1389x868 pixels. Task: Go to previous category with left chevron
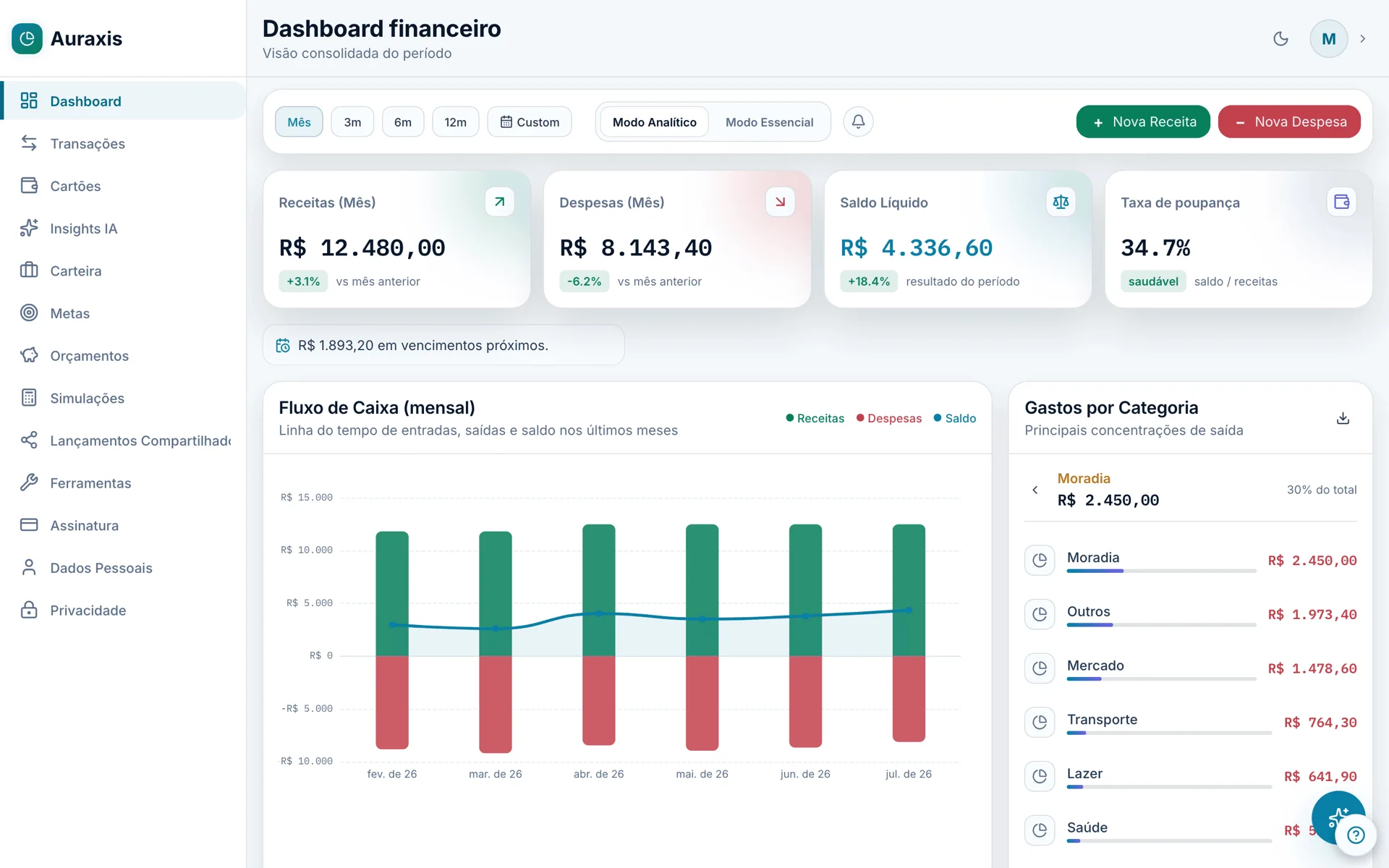pos(1035,490)
